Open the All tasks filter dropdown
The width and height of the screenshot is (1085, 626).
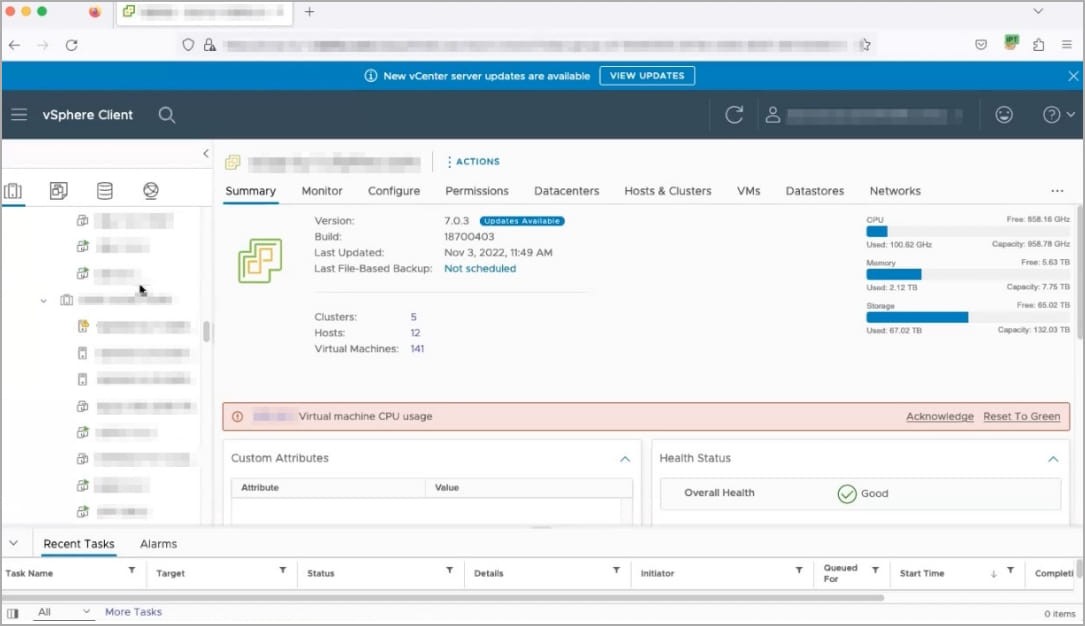[x=64, y=612]
